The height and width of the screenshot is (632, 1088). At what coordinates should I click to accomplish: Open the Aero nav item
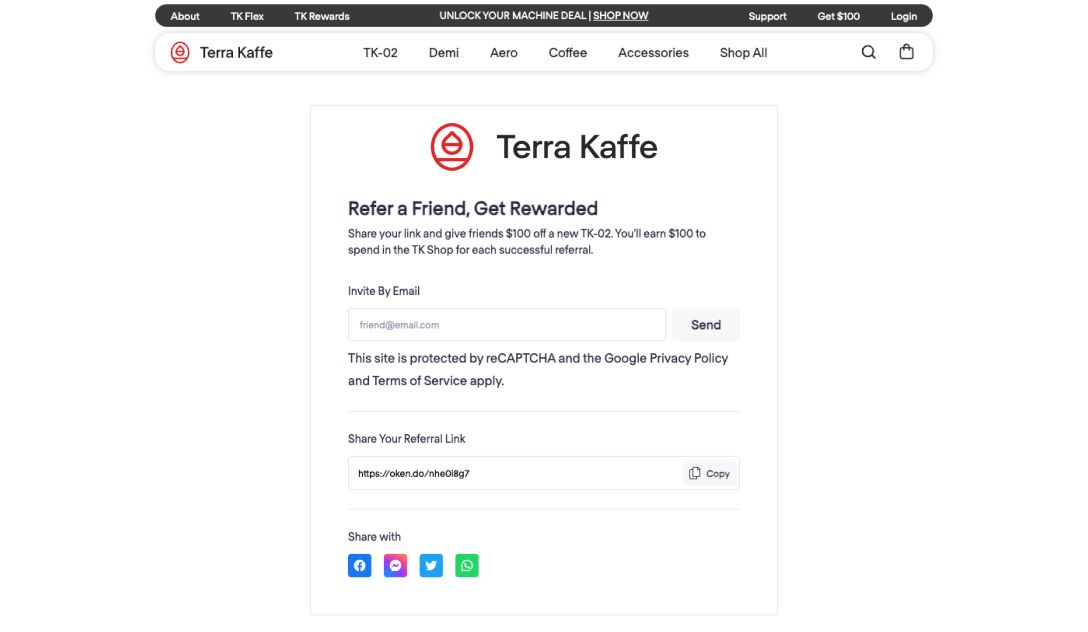[504, 53]
